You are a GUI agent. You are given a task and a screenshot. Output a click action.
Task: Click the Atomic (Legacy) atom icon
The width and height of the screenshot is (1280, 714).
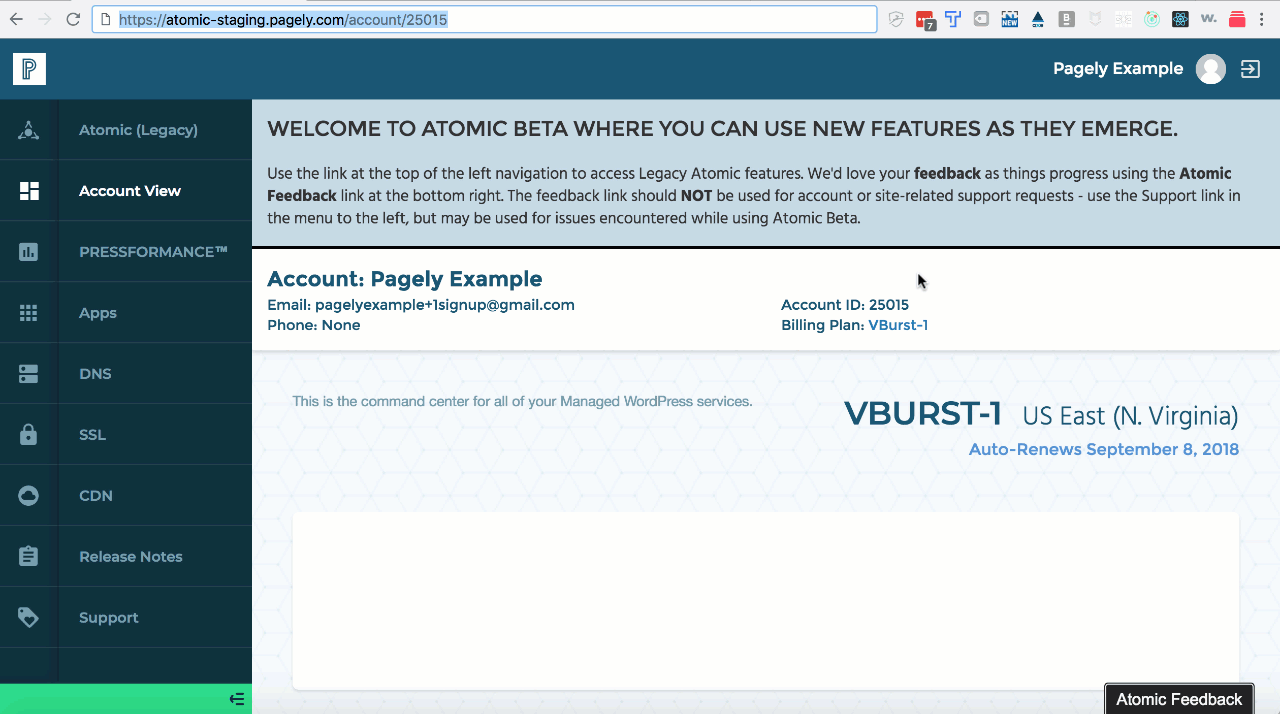pos(29,130)
